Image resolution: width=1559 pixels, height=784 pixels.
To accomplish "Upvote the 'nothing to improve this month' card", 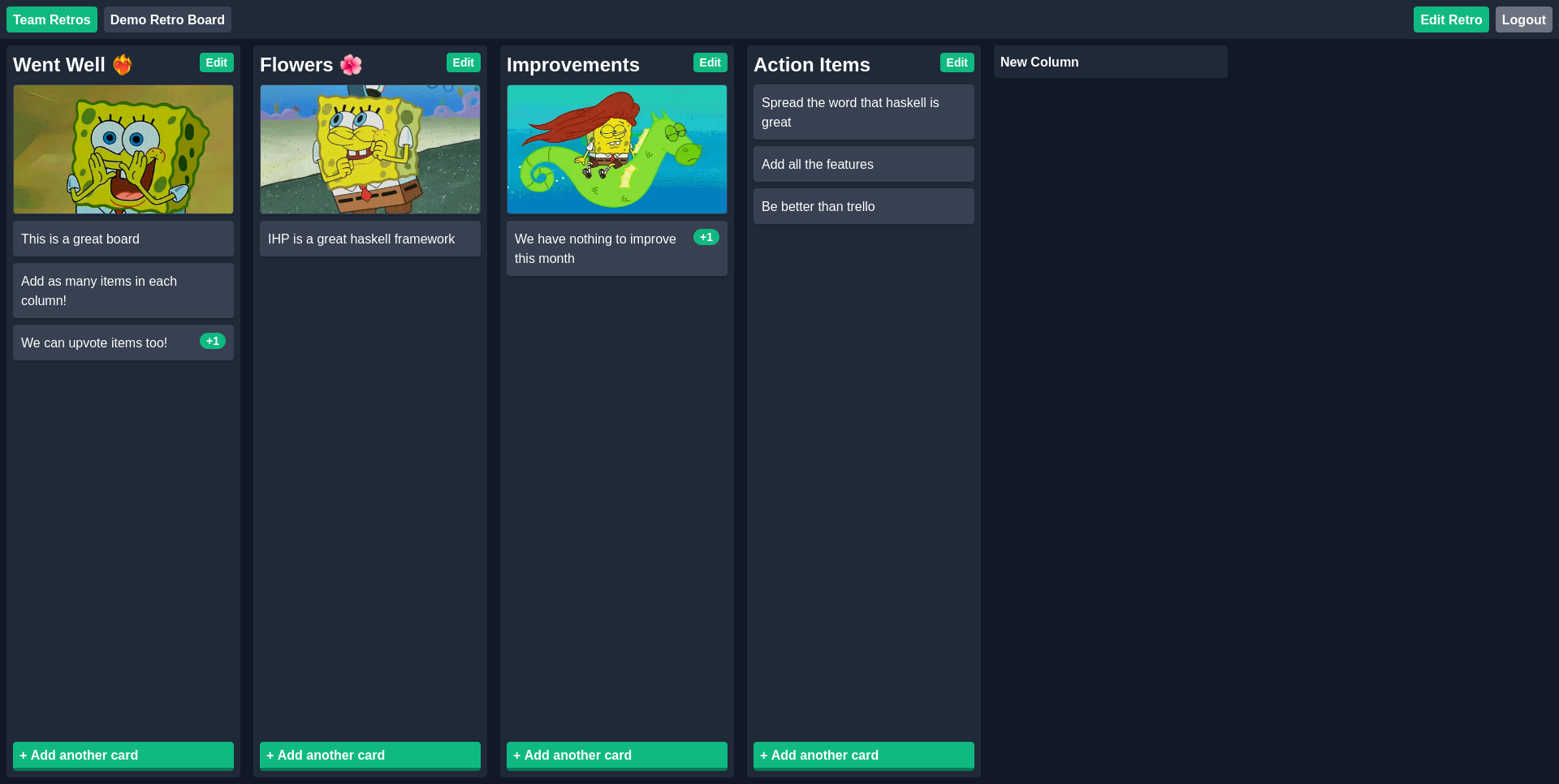I will [706, 237].
